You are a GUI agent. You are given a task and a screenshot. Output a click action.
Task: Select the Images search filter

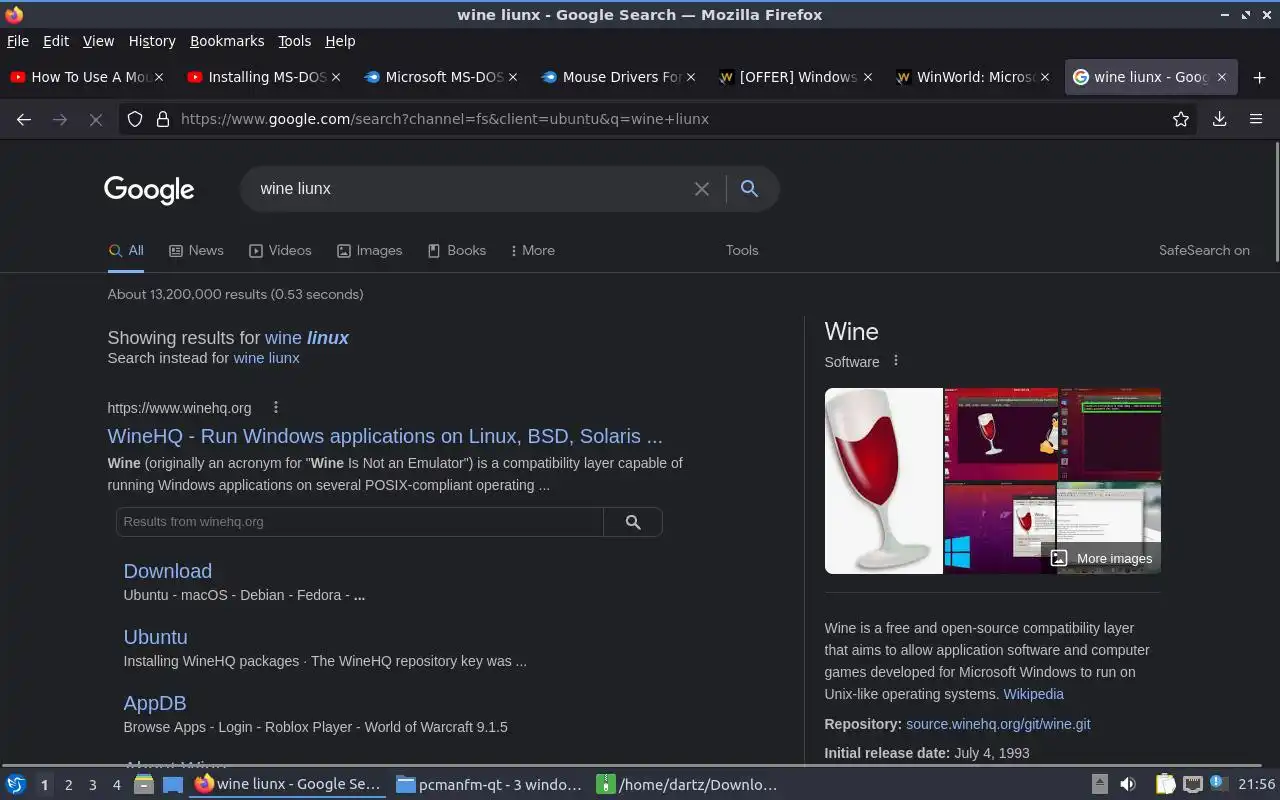pyautogui.click(x=369, y=251)
